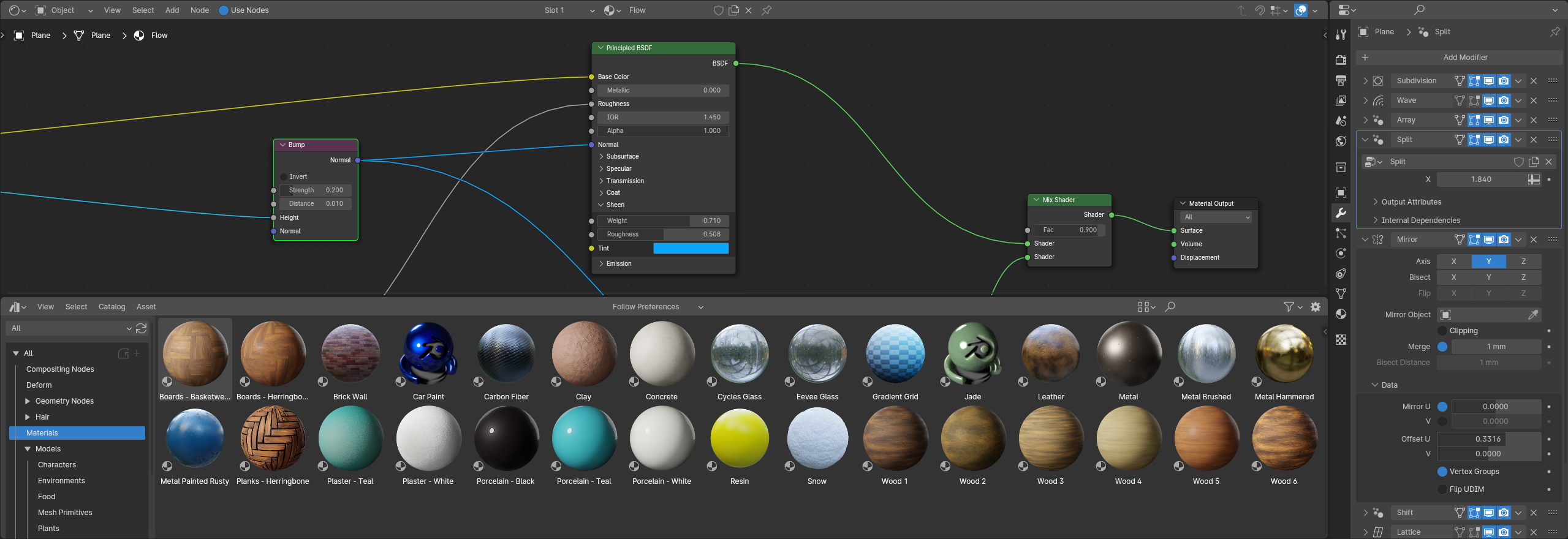Open the Slot 1 material slot dropdown
The height and width of the screenshot is (539, 1568).
coord(569,10)
